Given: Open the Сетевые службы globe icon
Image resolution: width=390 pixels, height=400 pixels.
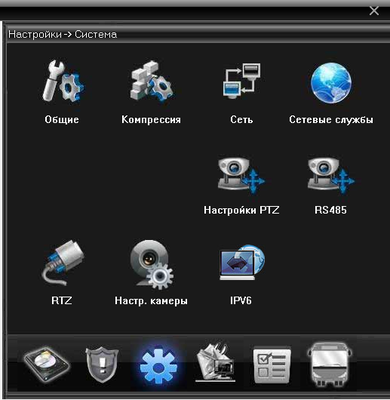Looking at the screenshot, I should [x=331, y=82].
